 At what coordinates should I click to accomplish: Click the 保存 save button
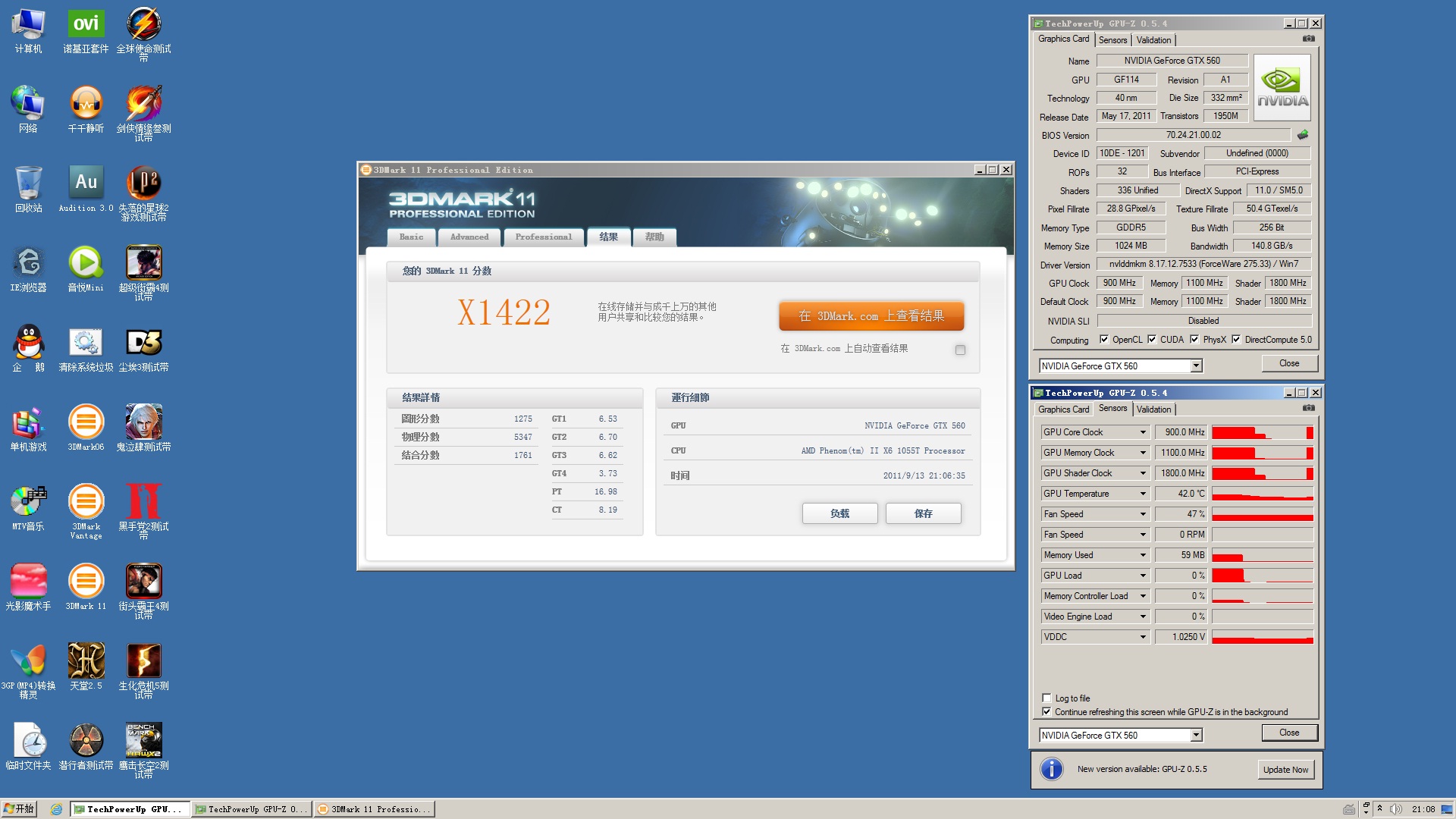click(923, 513)
